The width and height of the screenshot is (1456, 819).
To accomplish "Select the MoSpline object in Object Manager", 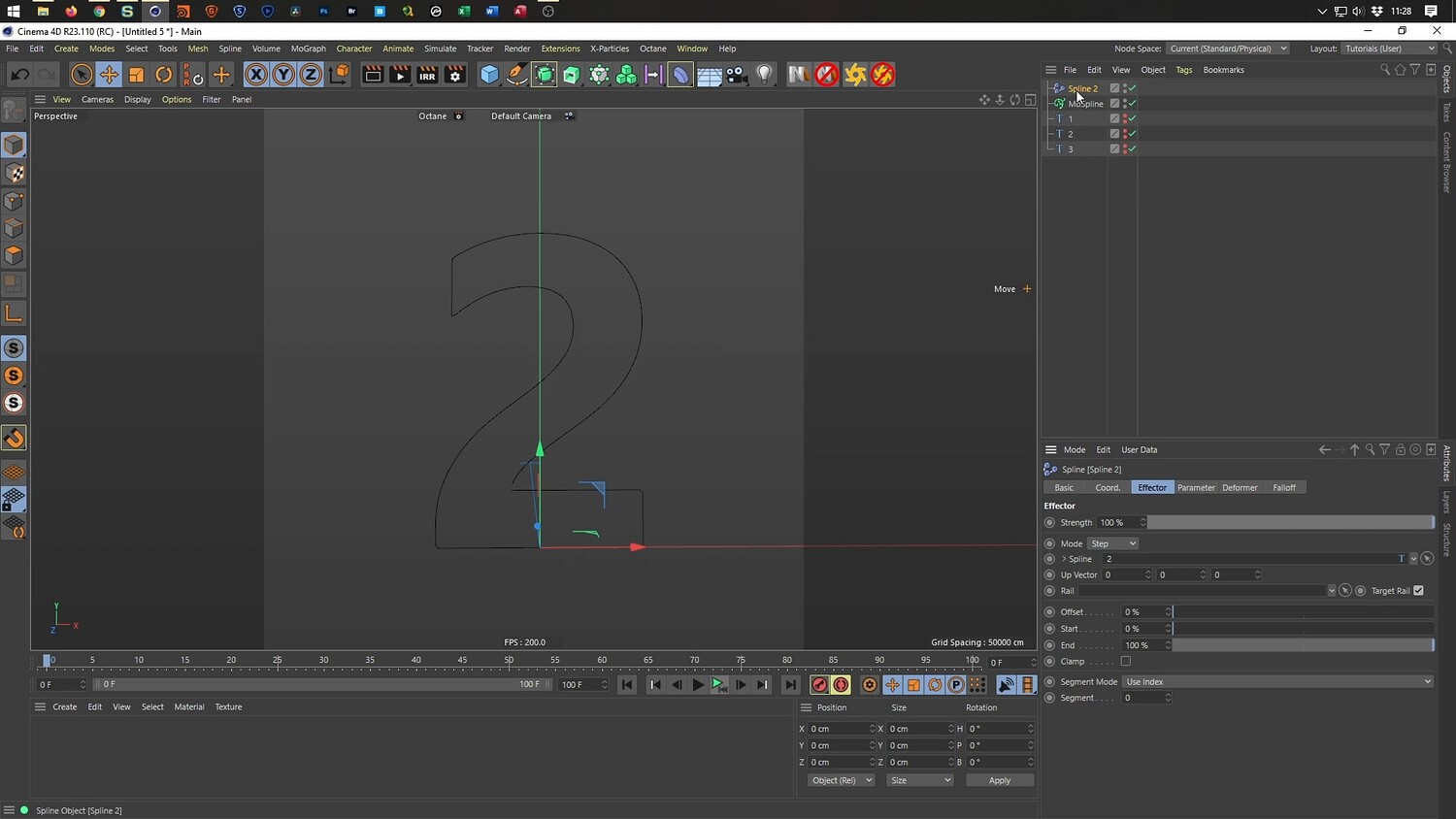I will [x=1085, y=104].
